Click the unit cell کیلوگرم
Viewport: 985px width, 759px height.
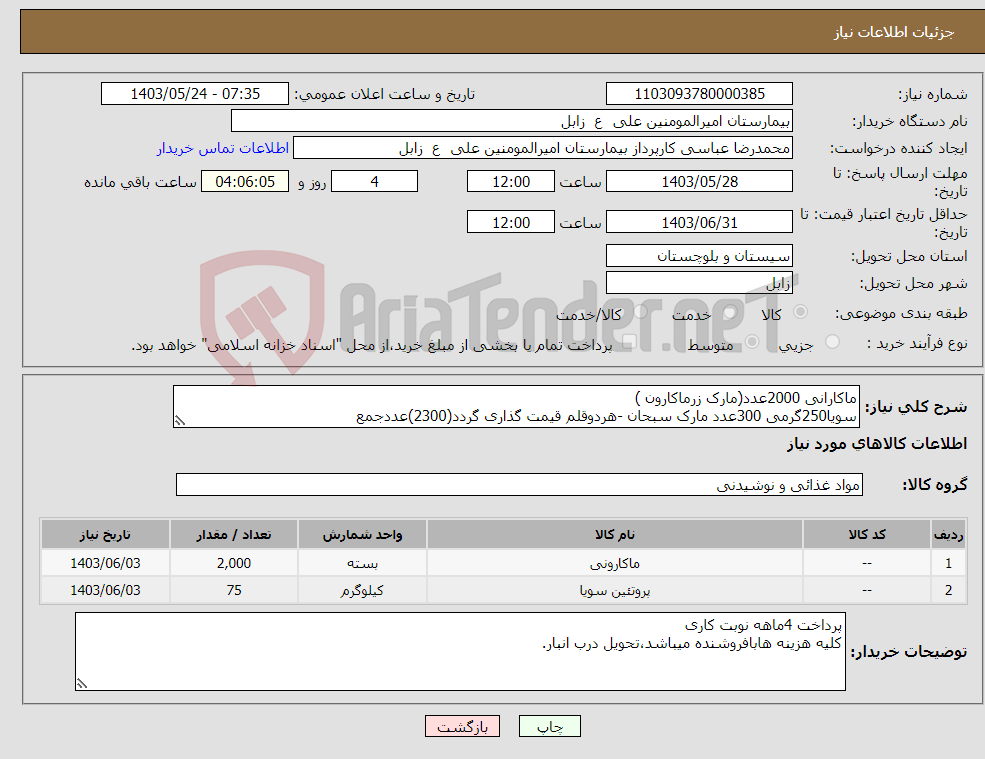pyautogui.click(x=362, y=590)
